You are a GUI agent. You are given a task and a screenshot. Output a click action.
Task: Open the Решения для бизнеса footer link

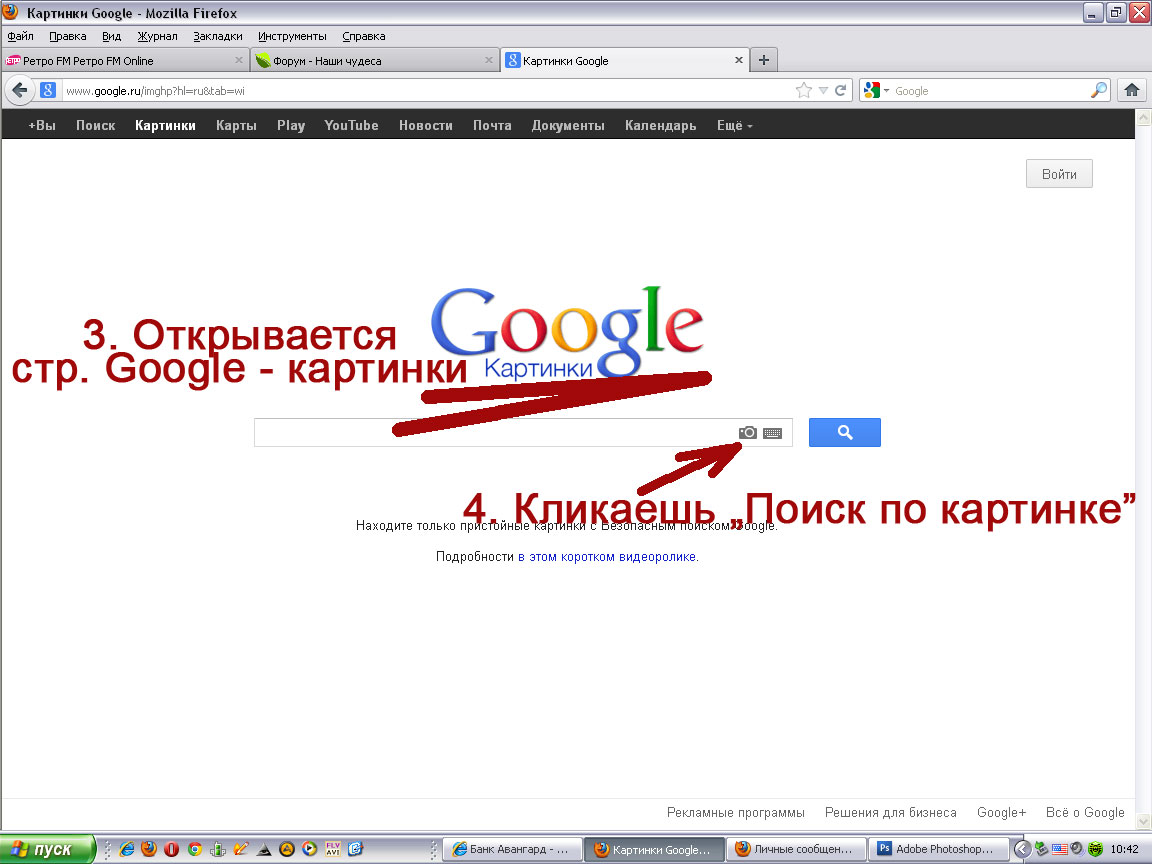point(890,813)
